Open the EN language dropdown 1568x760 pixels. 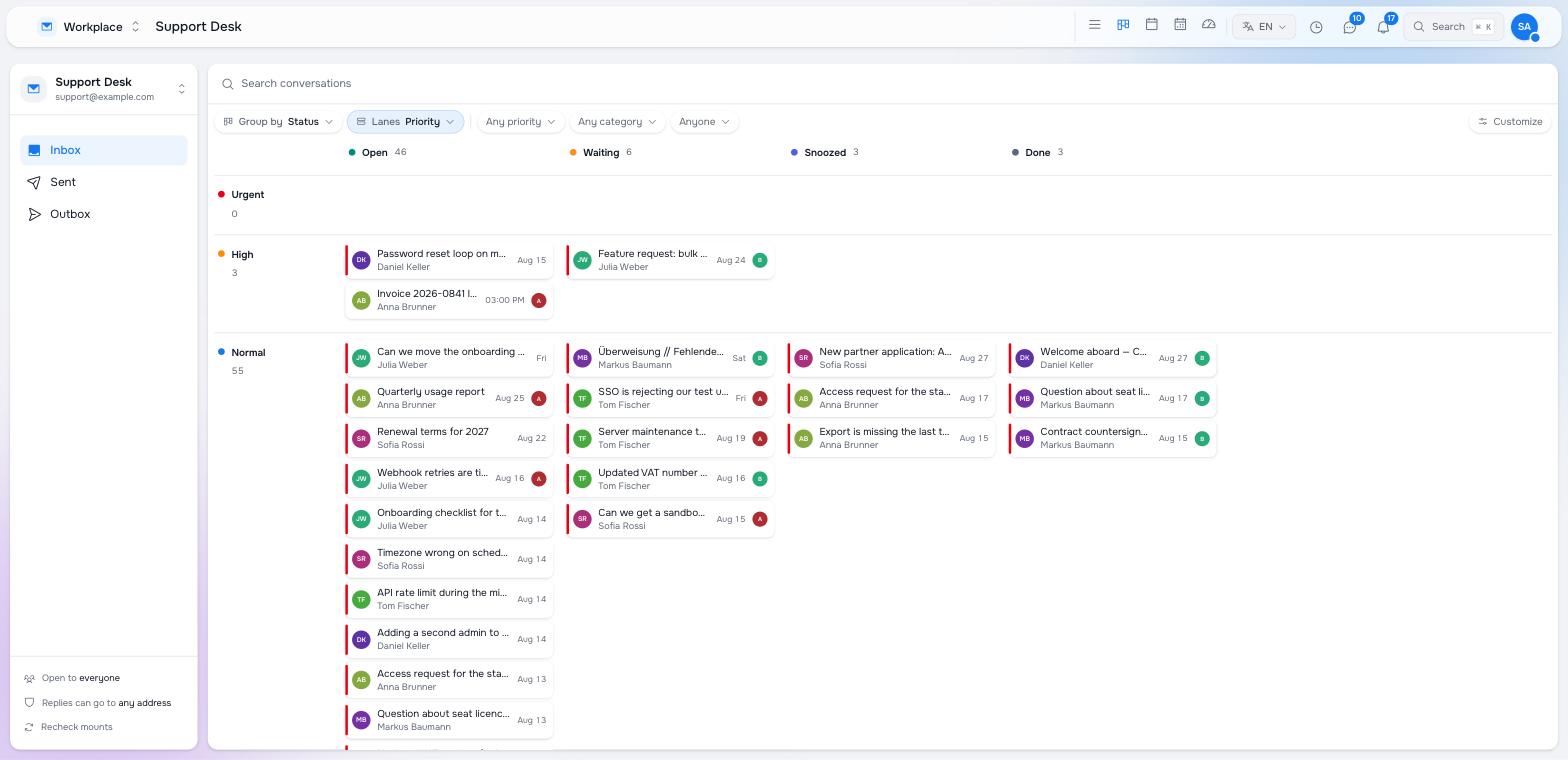1264,27
